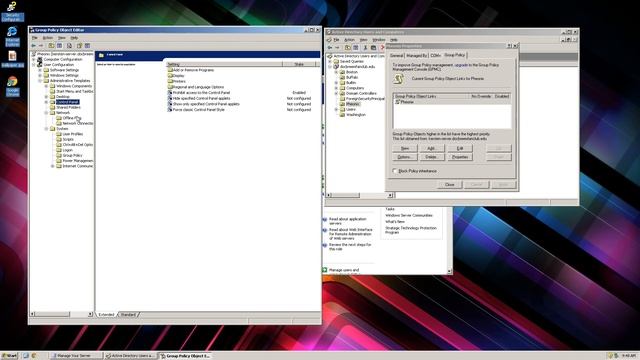Open Google Chrome desktop icon
Screen dimensions: 640x360
click(12, 86)
